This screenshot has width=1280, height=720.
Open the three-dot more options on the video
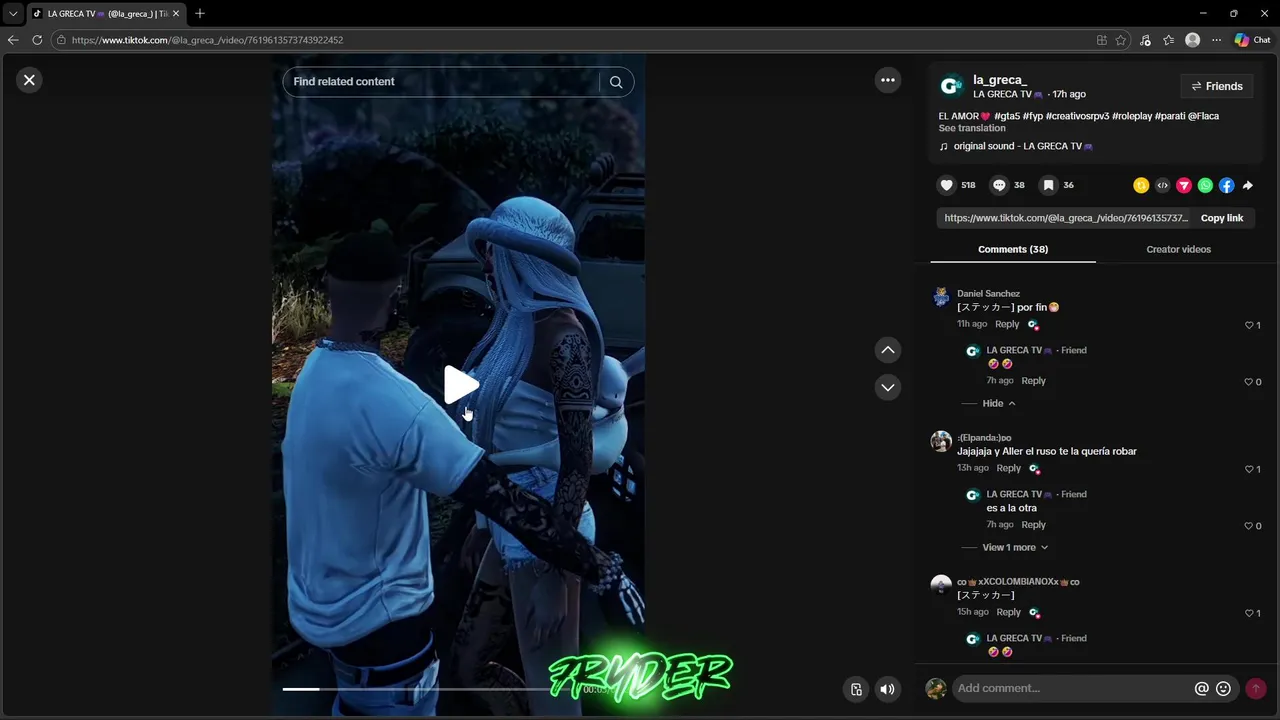888,80
